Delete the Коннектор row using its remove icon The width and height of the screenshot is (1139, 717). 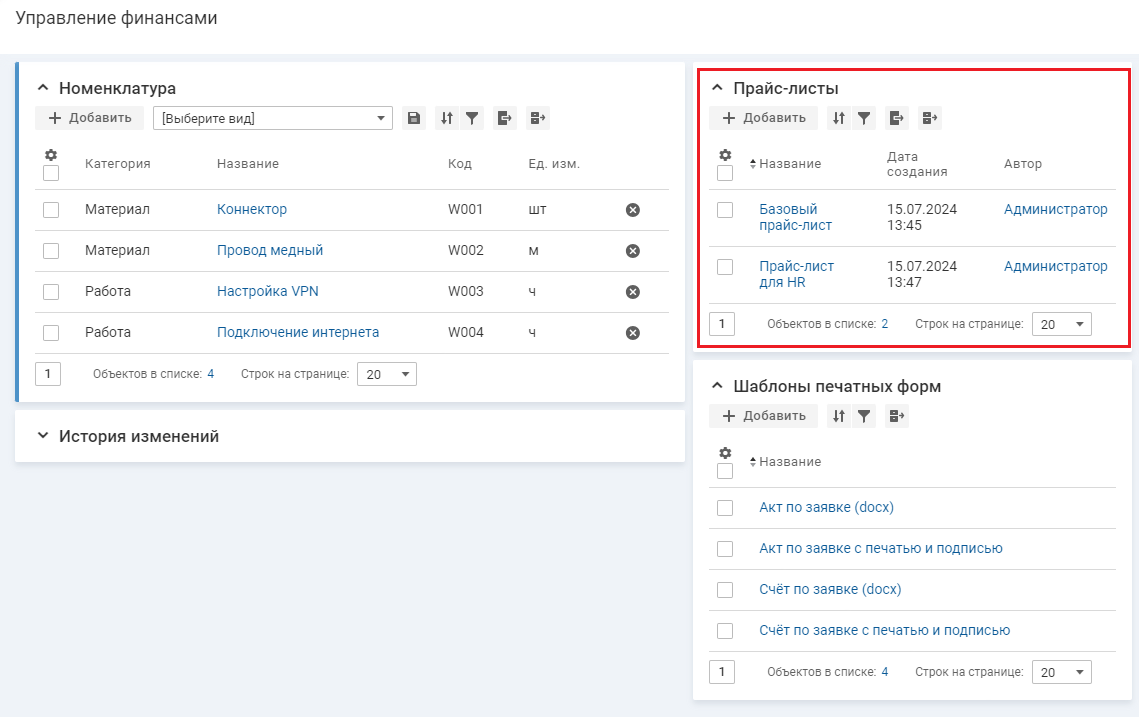(632, 210)
